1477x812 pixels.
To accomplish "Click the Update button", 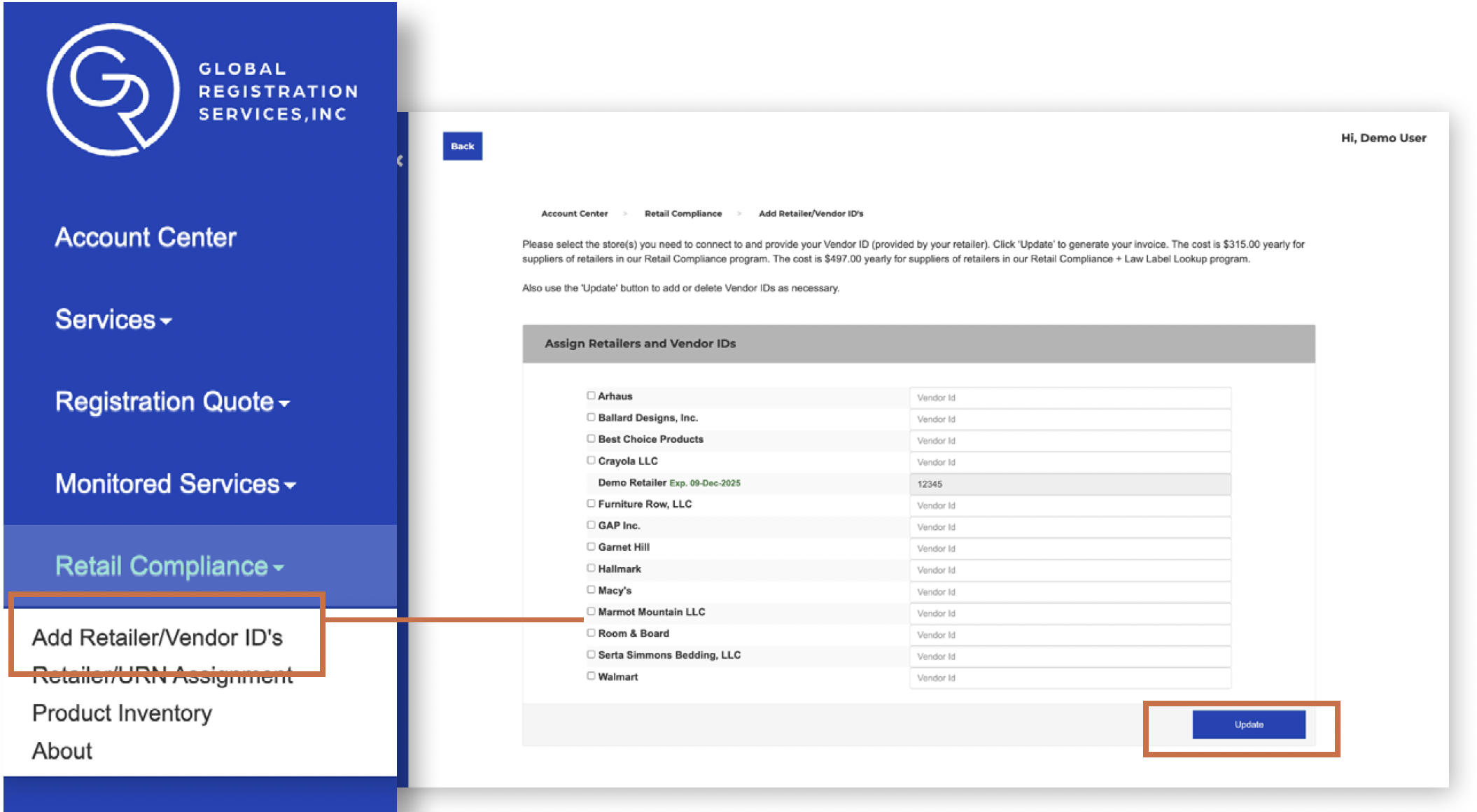I will tap(1248, 724).
